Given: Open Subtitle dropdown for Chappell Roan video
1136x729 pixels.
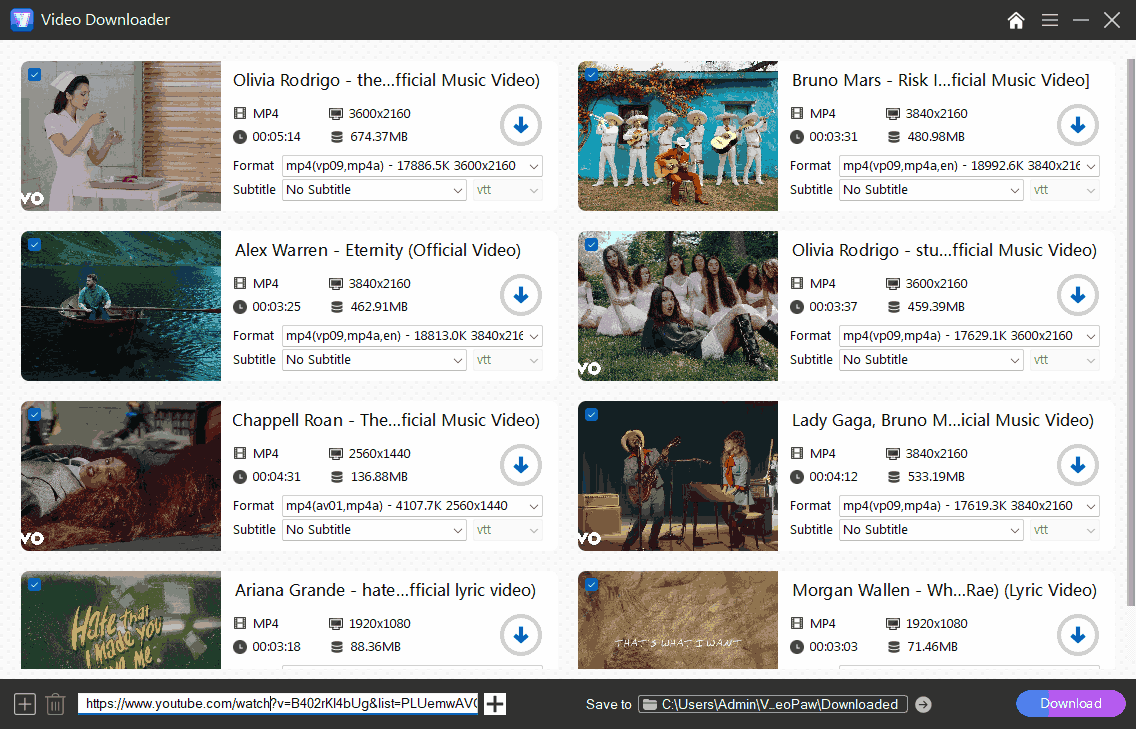Looking at the screenshot, I should tap(374, 530).
